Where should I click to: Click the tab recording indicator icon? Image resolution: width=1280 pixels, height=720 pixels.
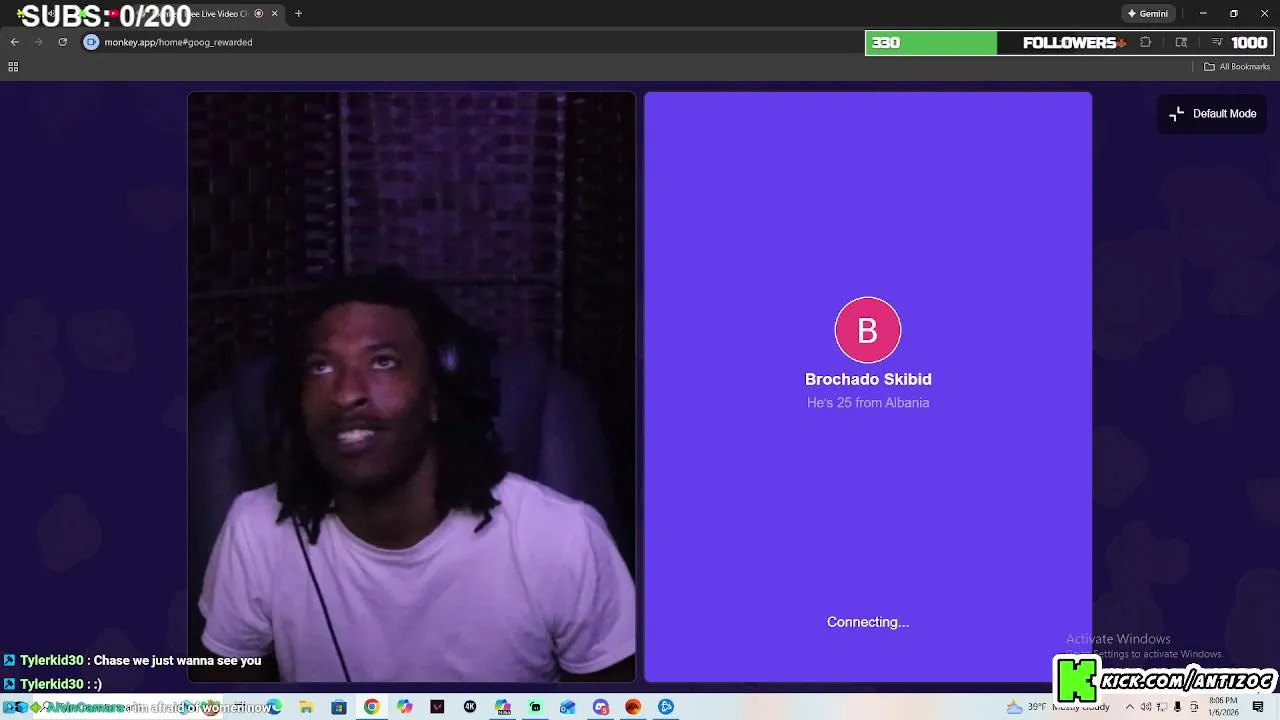(x=259, y=14)
